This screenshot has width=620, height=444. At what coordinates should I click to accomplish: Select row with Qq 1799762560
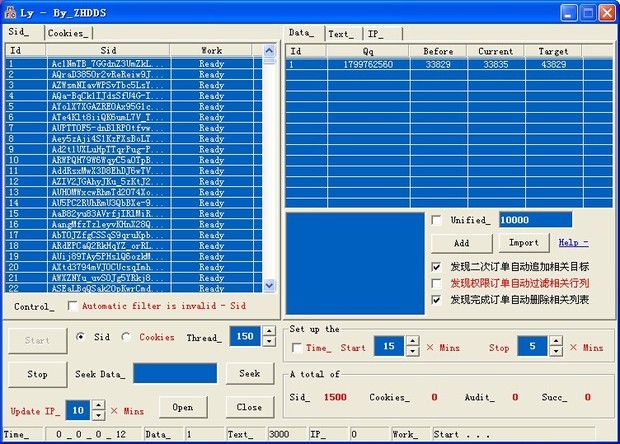tap(371, 65)
